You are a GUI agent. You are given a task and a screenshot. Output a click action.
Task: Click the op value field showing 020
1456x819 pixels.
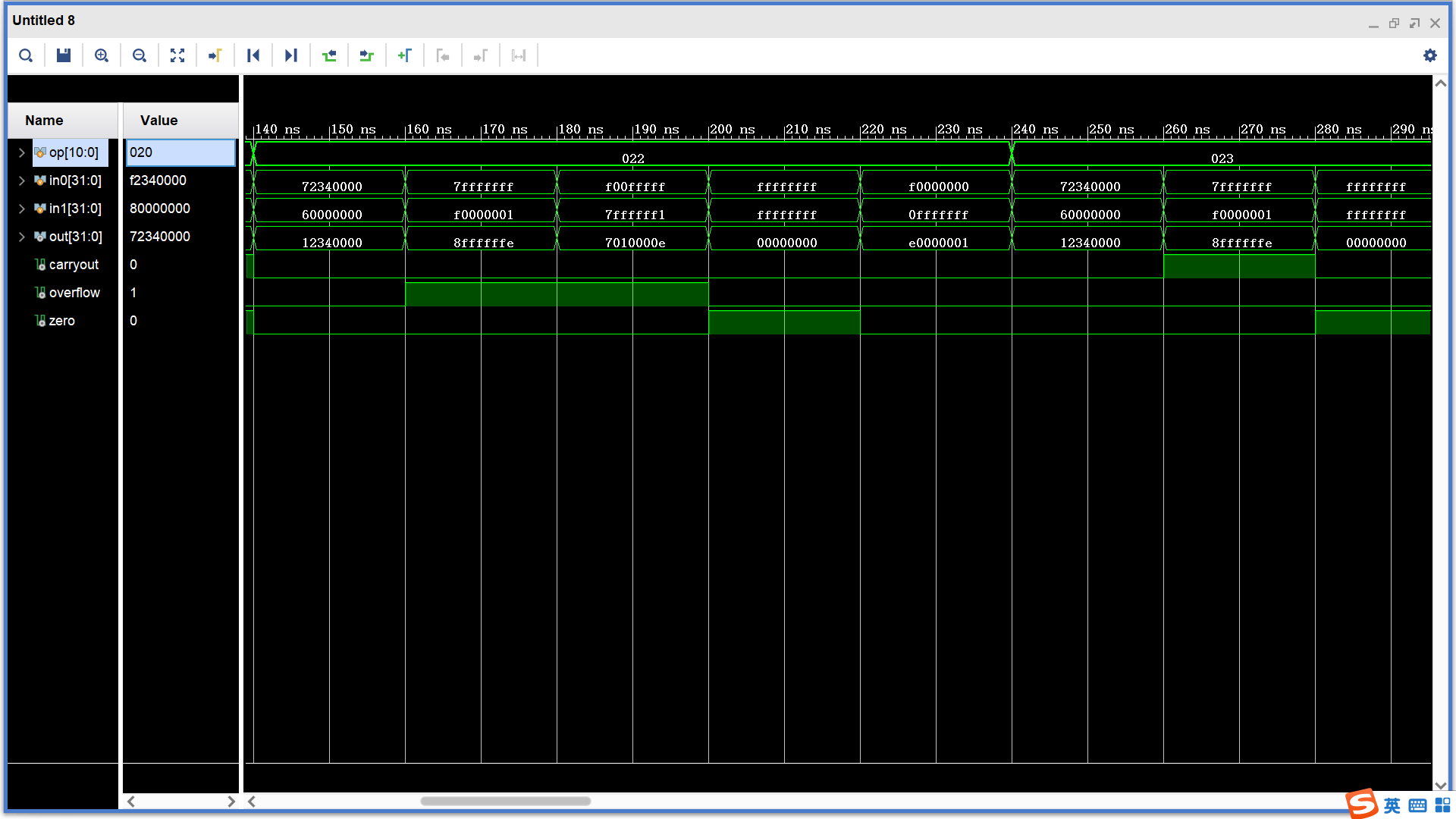pos(180,152)
